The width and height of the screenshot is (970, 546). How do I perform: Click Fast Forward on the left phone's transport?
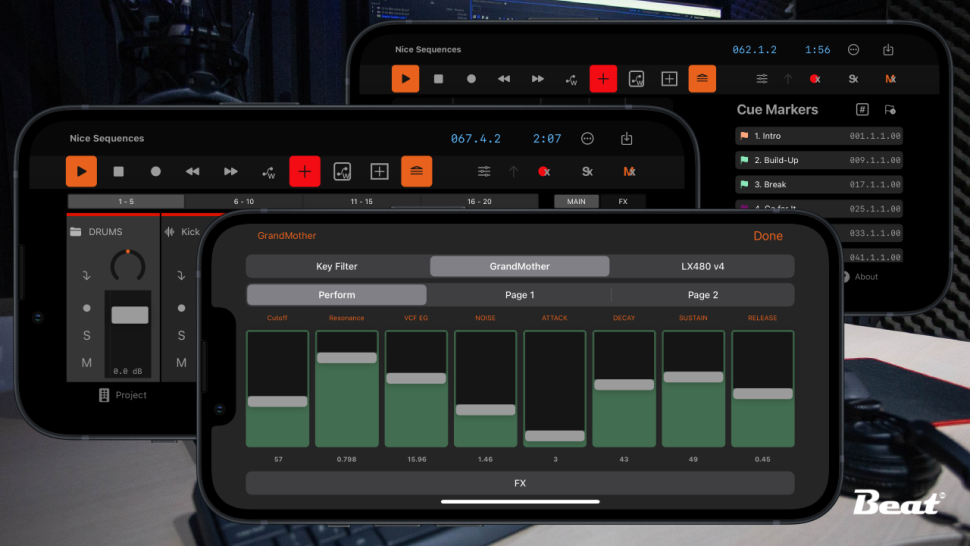pyautogui.click(x=231, y=172)
